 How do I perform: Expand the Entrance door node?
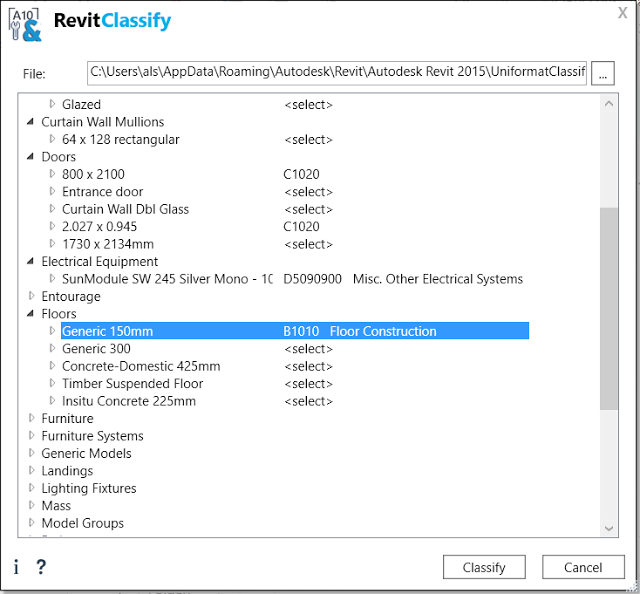click(52, 191)
